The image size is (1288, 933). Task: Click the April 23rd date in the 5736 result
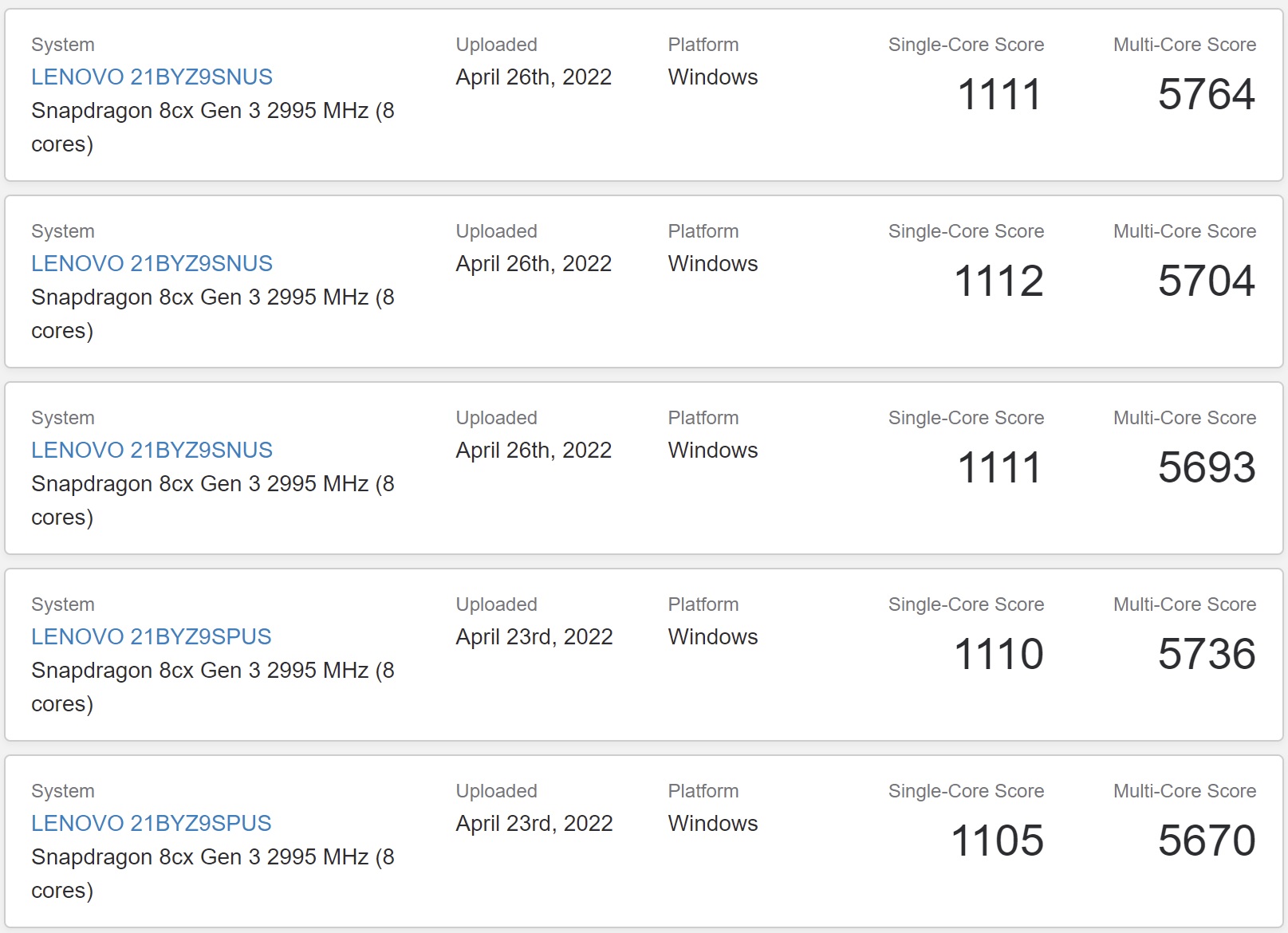pos(534,637)
